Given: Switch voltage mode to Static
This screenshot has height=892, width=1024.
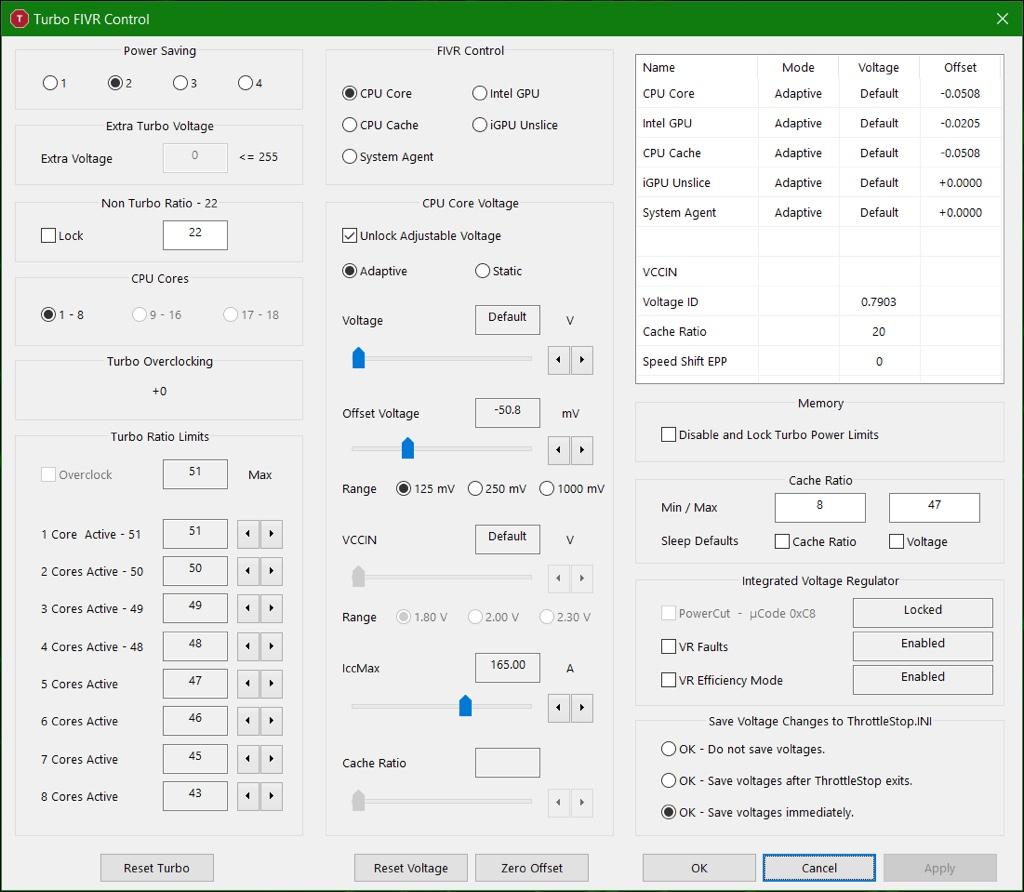Looking at the screenshot, I should [x=498, y=271].
